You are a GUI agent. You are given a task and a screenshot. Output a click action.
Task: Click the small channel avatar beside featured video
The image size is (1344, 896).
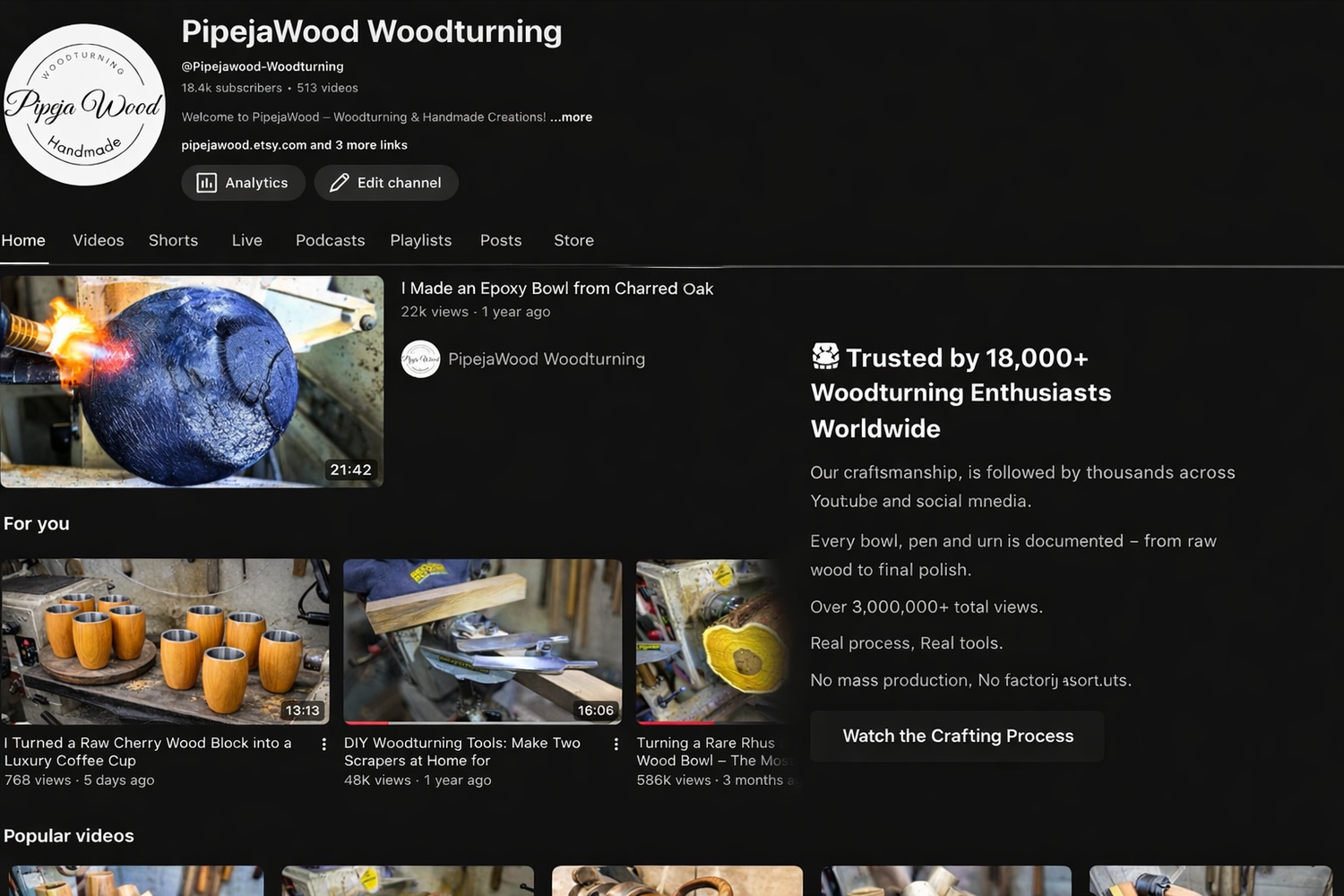pos(420,359)
